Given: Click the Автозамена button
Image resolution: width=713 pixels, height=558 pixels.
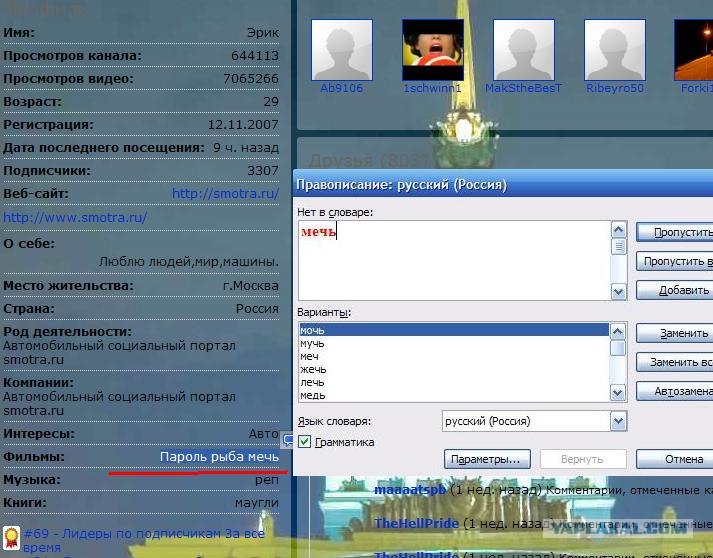Looking at the screenshot, I should [x=674, y=391].
